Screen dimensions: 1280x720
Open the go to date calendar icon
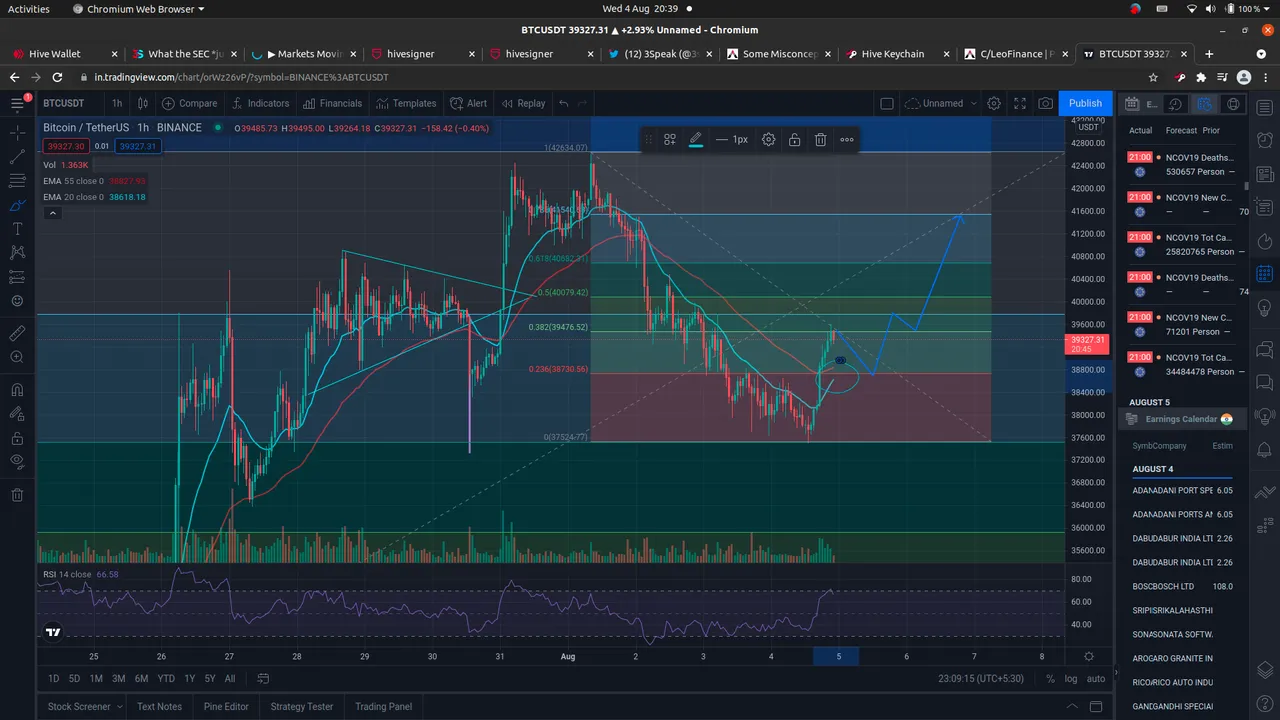[x=263, y=679]
